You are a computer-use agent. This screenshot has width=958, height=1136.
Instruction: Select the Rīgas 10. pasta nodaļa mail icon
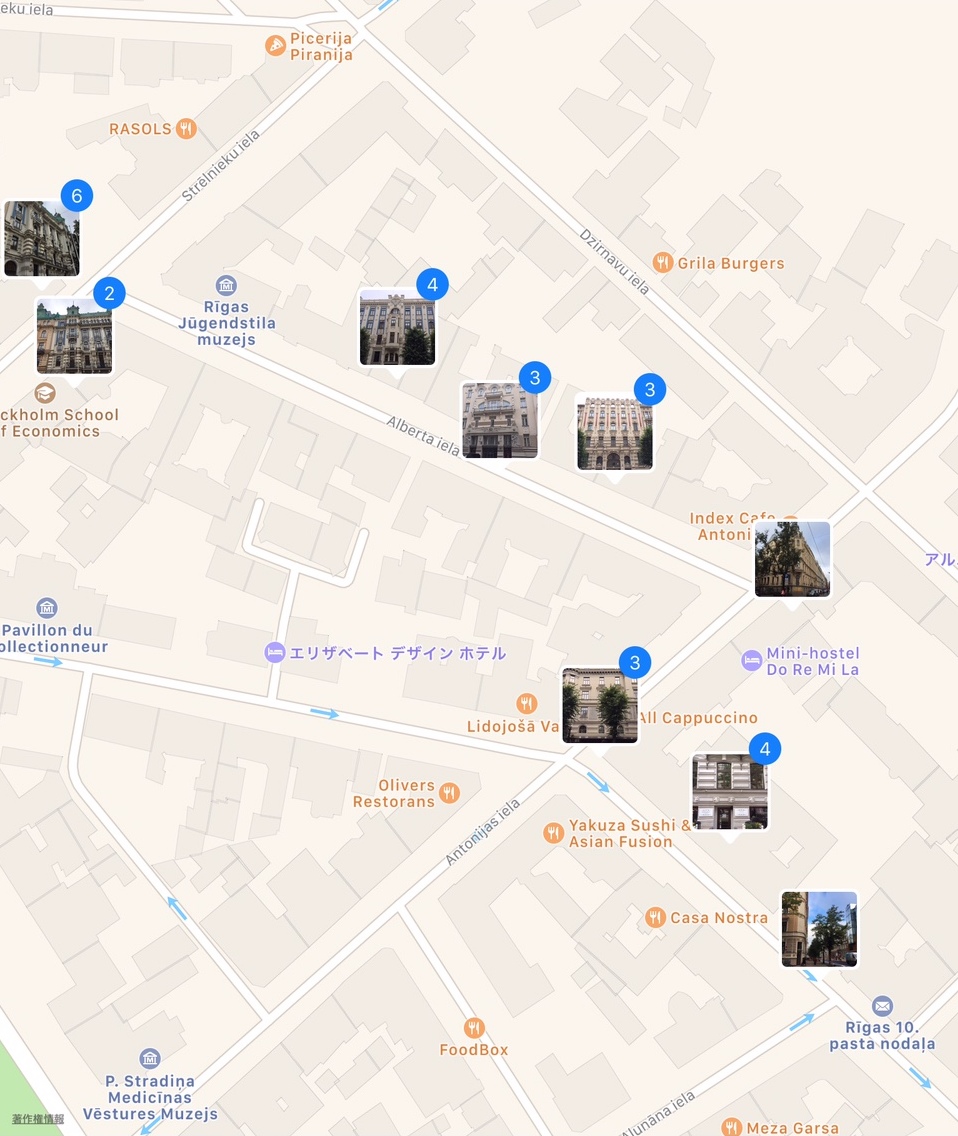tap(882, 1006)
